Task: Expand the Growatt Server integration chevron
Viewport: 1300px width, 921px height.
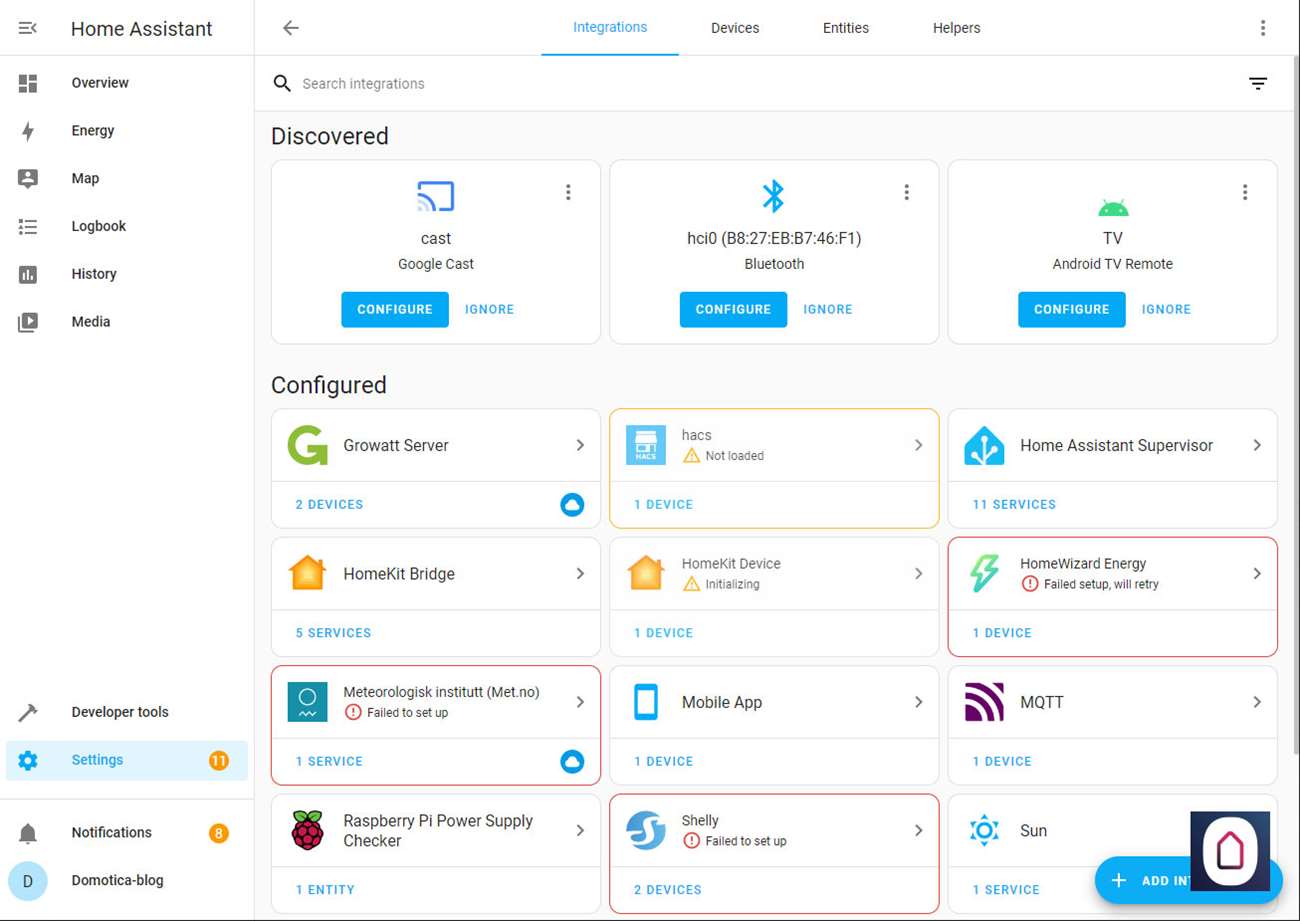Action: click(580, 445)
